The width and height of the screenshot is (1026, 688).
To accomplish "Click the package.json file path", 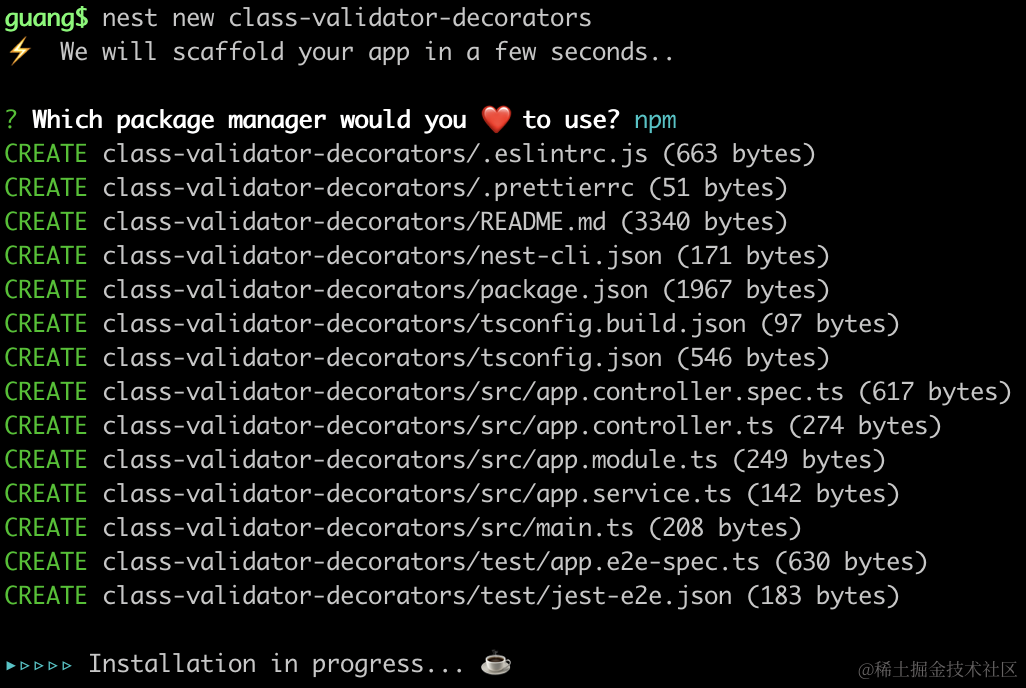I will [375, 290].
